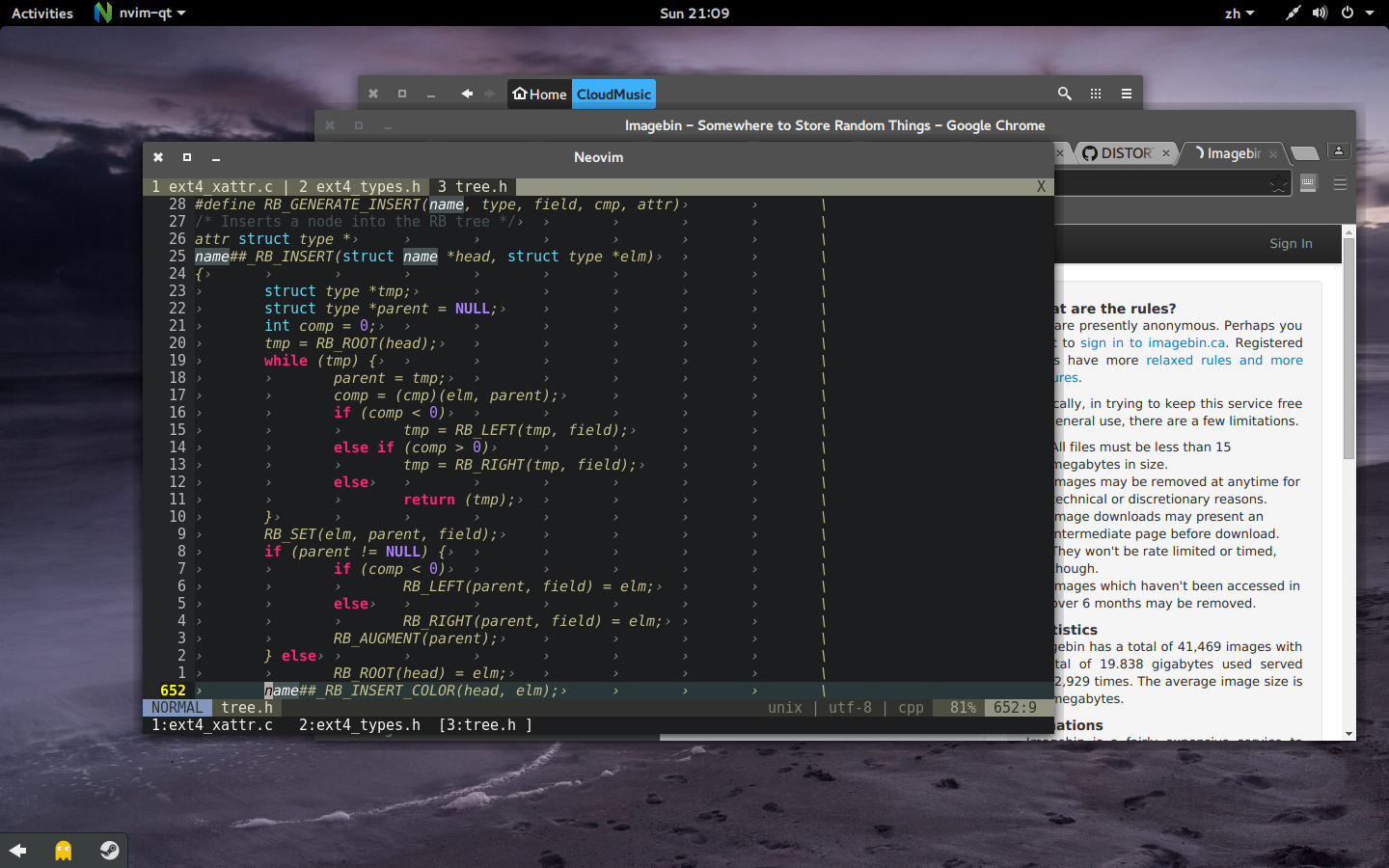The image size is (1389, 868).
Task: Click the 'unix' file format entry
Action: (x=785, y=708)
